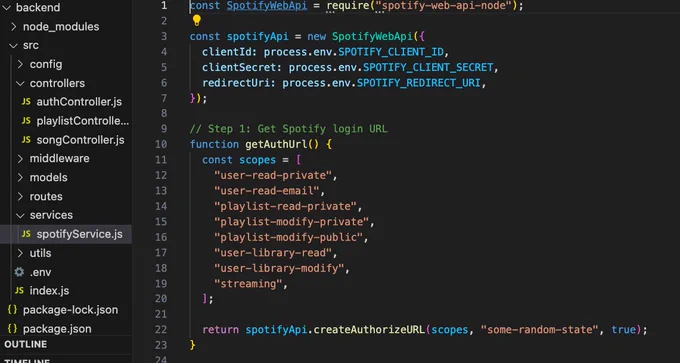The width and height of the screenshot is (680, 363).
Task: Collapse the services folder chevron
Action: [20, 215]
